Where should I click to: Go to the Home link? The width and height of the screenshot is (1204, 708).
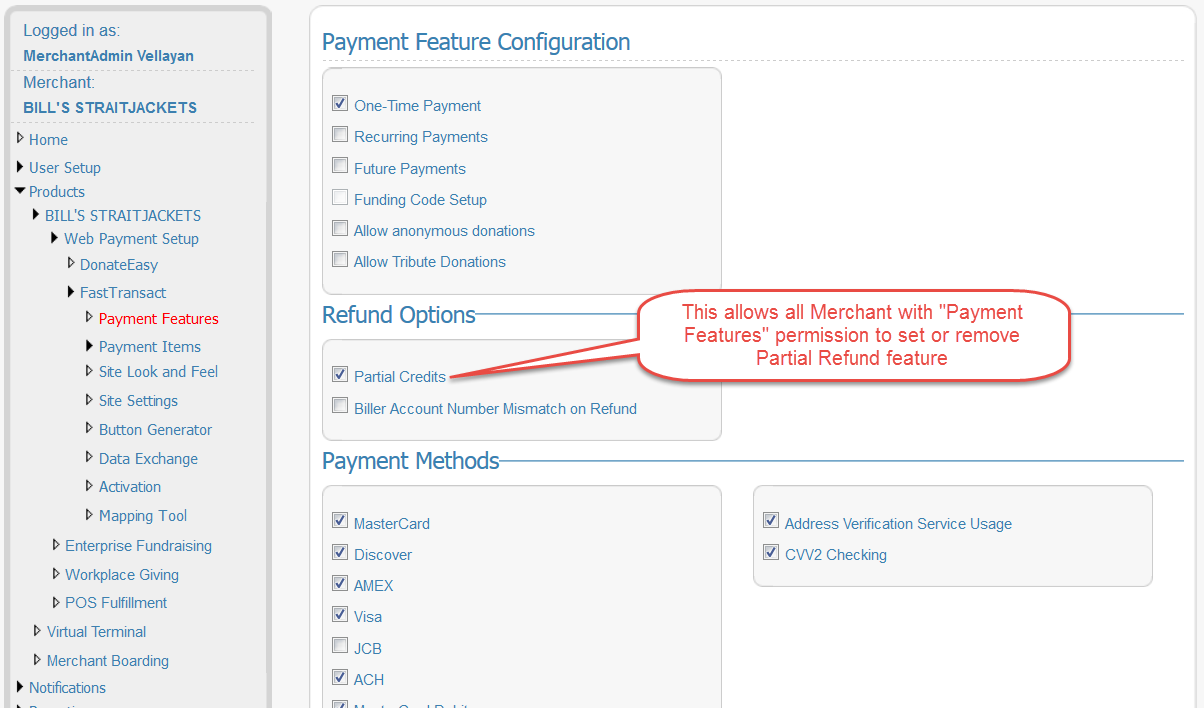coord(48,140)
